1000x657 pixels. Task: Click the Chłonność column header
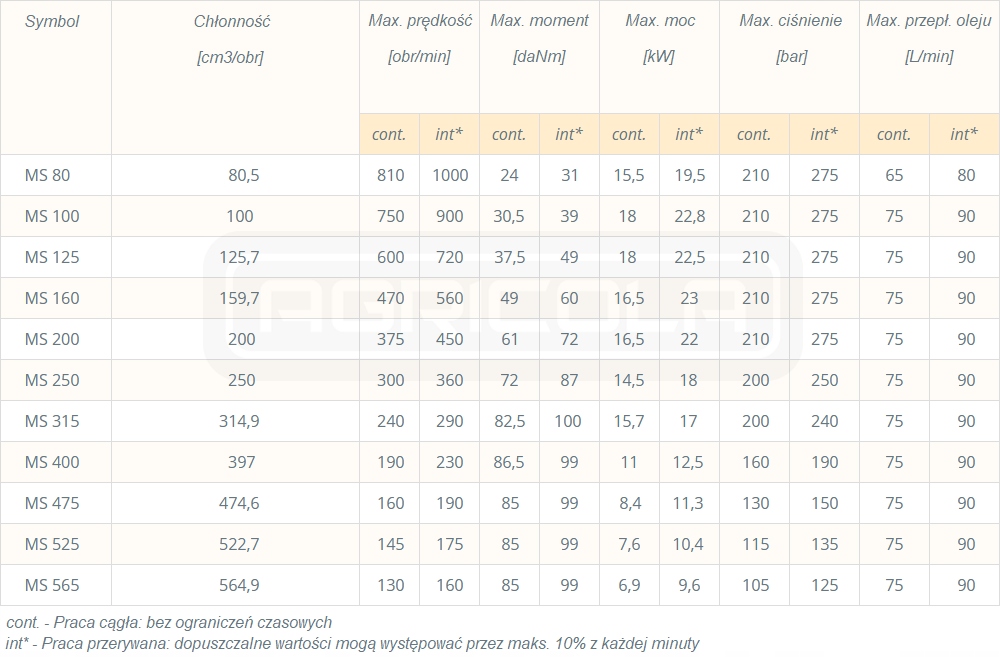pyautogui.click(x=232, y=21)
